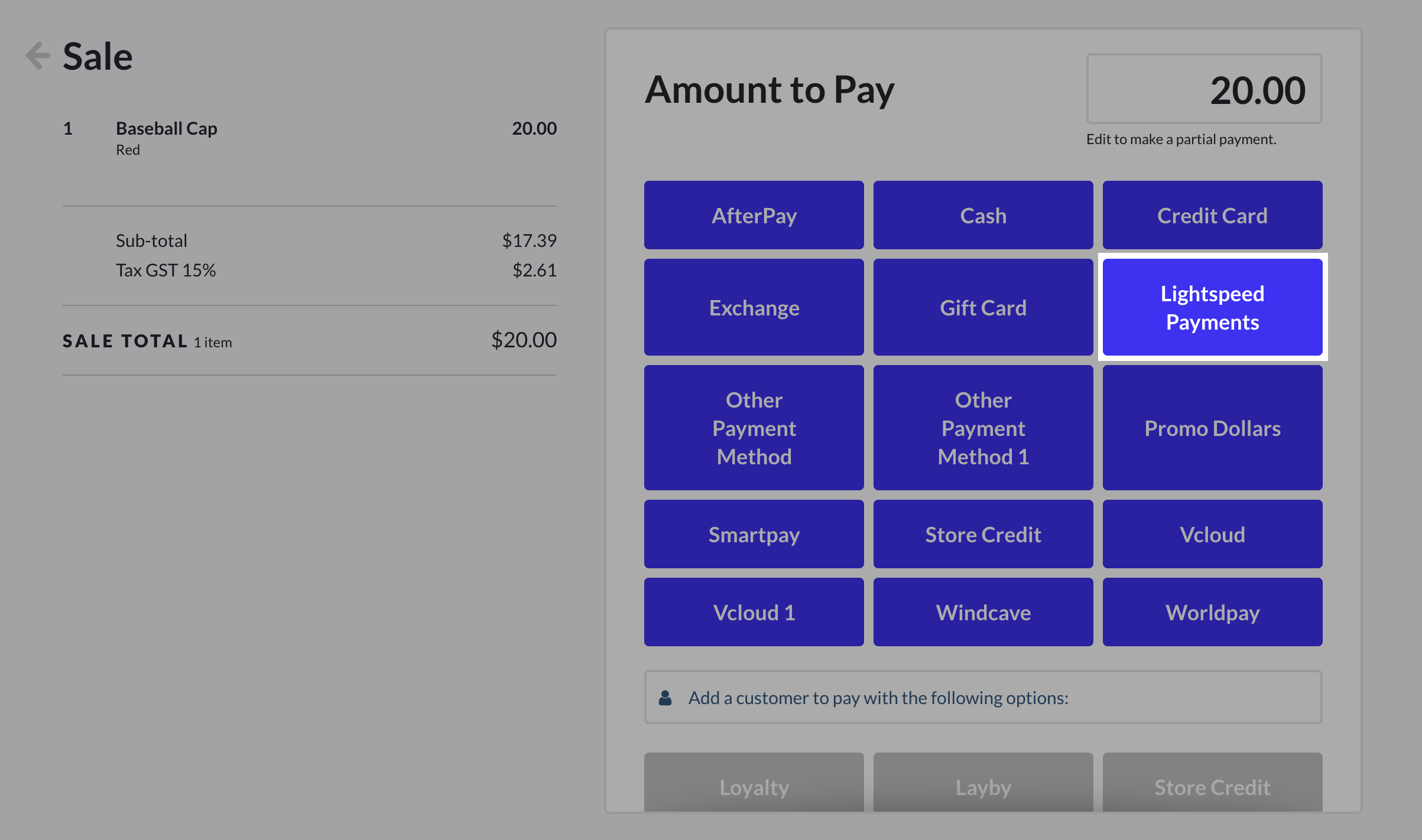This screenshot has height=840, width=1422.
Task: Pay with Smartpay
Action: click(x=754, y=534)
